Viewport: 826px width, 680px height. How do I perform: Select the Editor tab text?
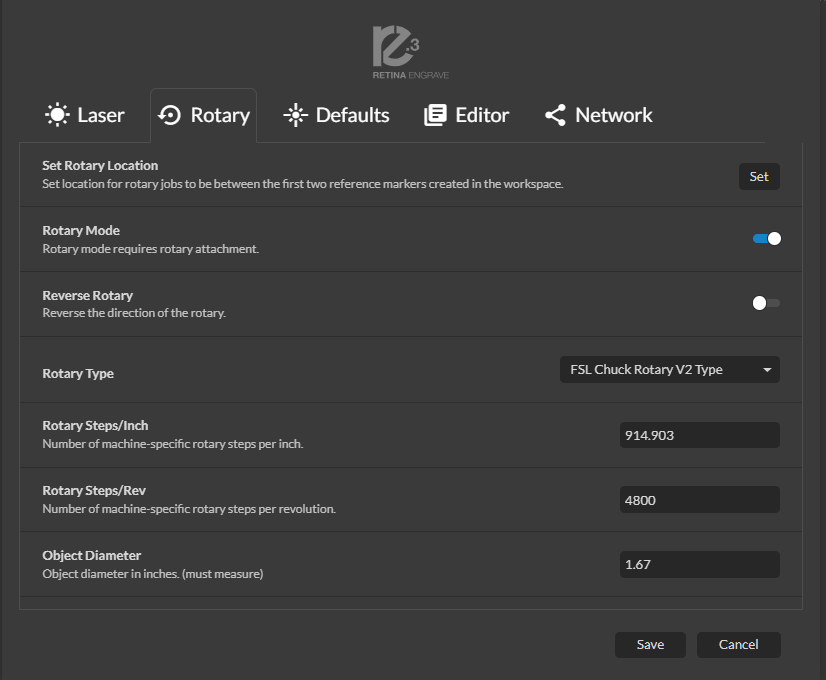(x=482, y=115)
